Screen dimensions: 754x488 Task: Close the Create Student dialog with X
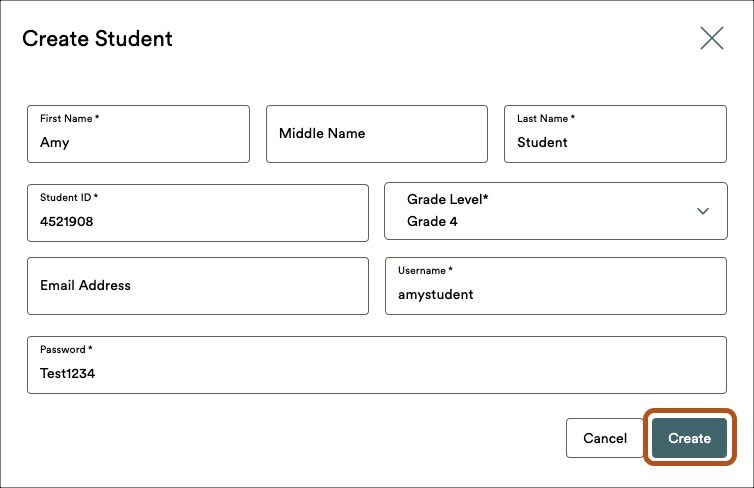tap(712, 38)
